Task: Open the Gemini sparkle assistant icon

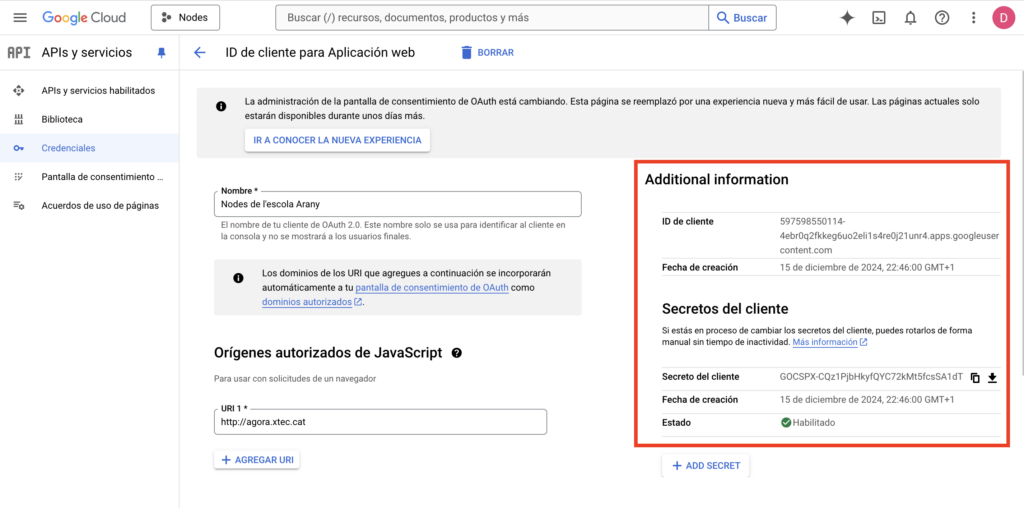Action: 847,18
